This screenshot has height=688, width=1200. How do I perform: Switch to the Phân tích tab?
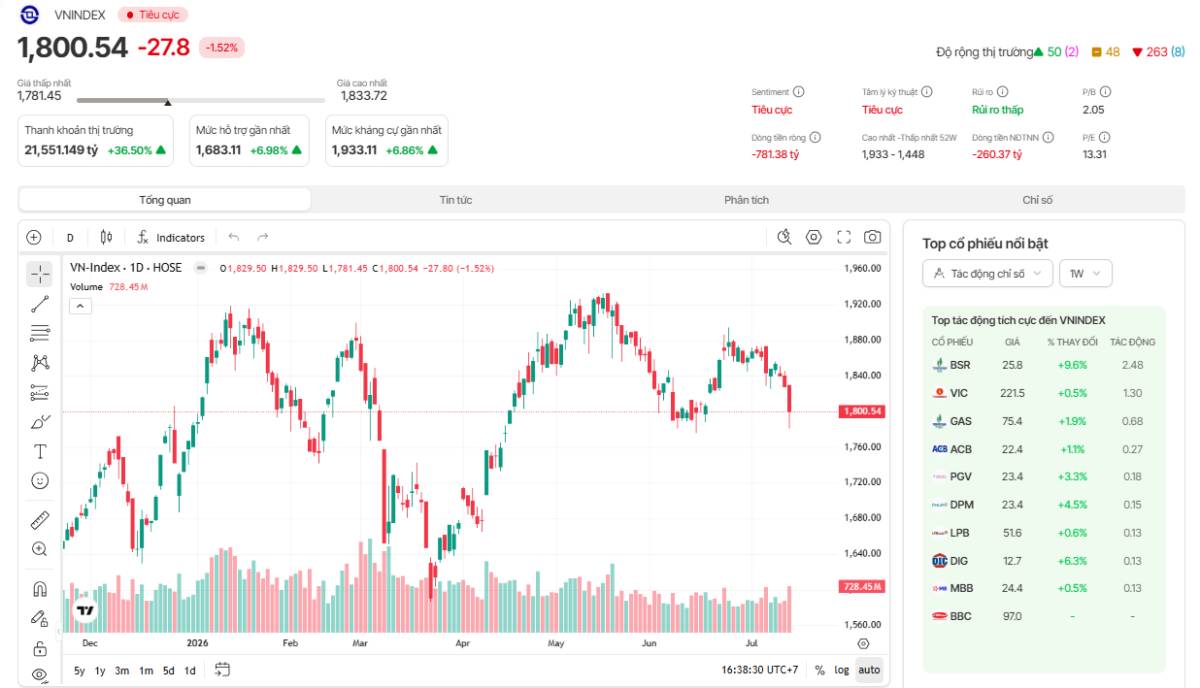point(747,200)
